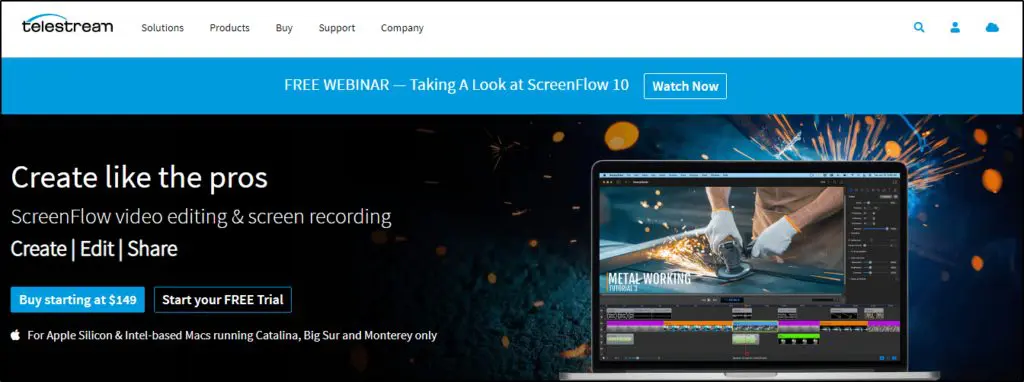This screenshot has height=382, width=1024.
Task: Click Start your FREE Trial button
Action: [223, 300]
